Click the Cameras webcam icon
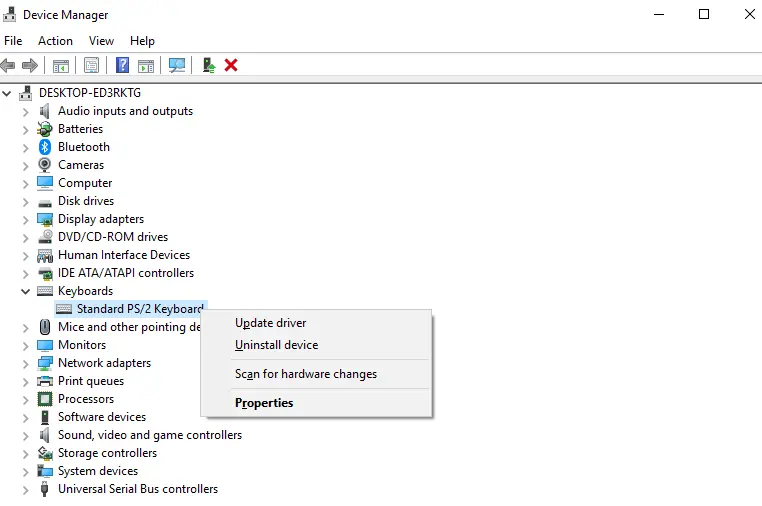 [45, 165]
